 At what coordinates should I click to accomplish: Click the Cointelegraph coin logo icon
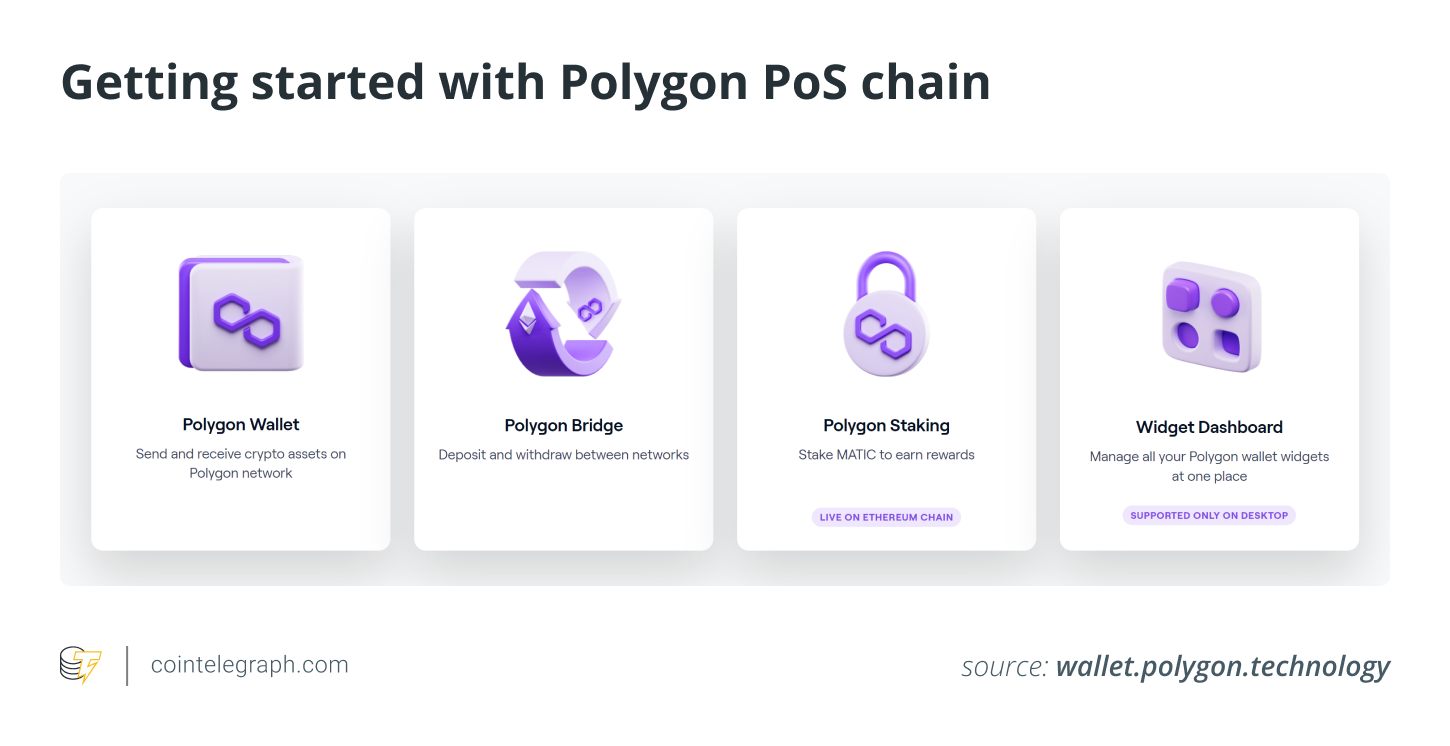click(x=81, y=665)
